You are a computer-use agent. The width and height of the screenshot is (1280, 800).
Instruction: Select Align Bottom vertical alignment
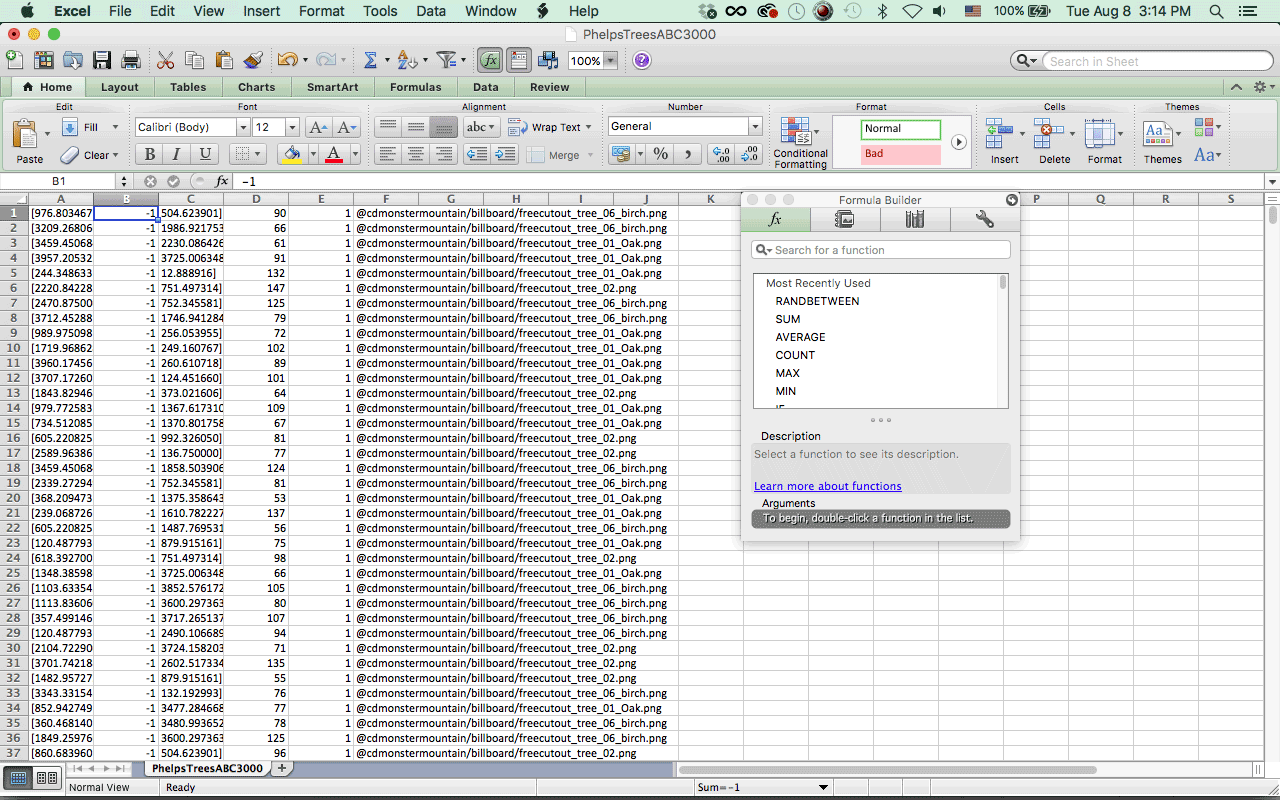pos(444,127)
